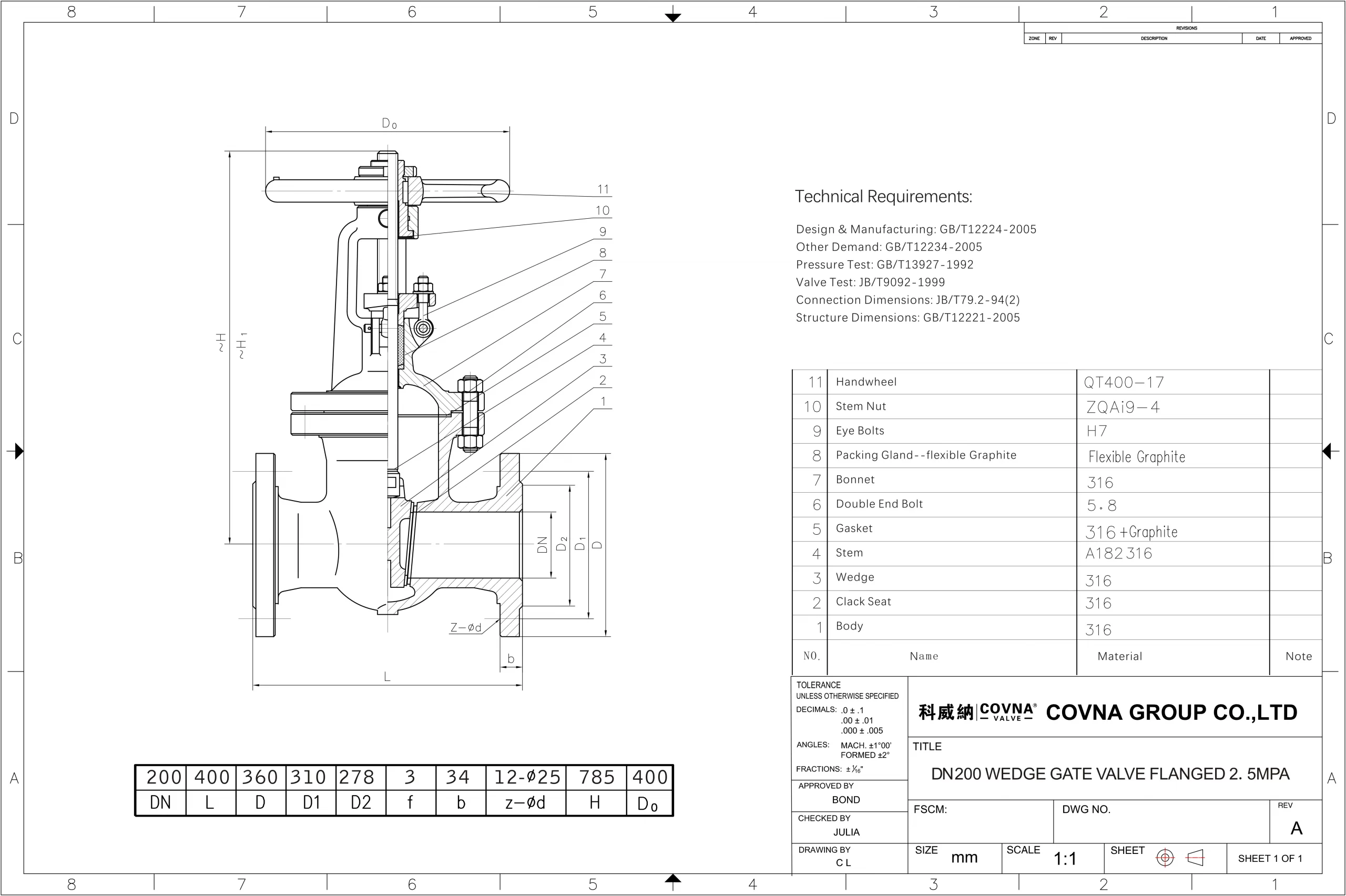Click the right border centering arrow
The image size is (1346, 896).
point(1327,451)
